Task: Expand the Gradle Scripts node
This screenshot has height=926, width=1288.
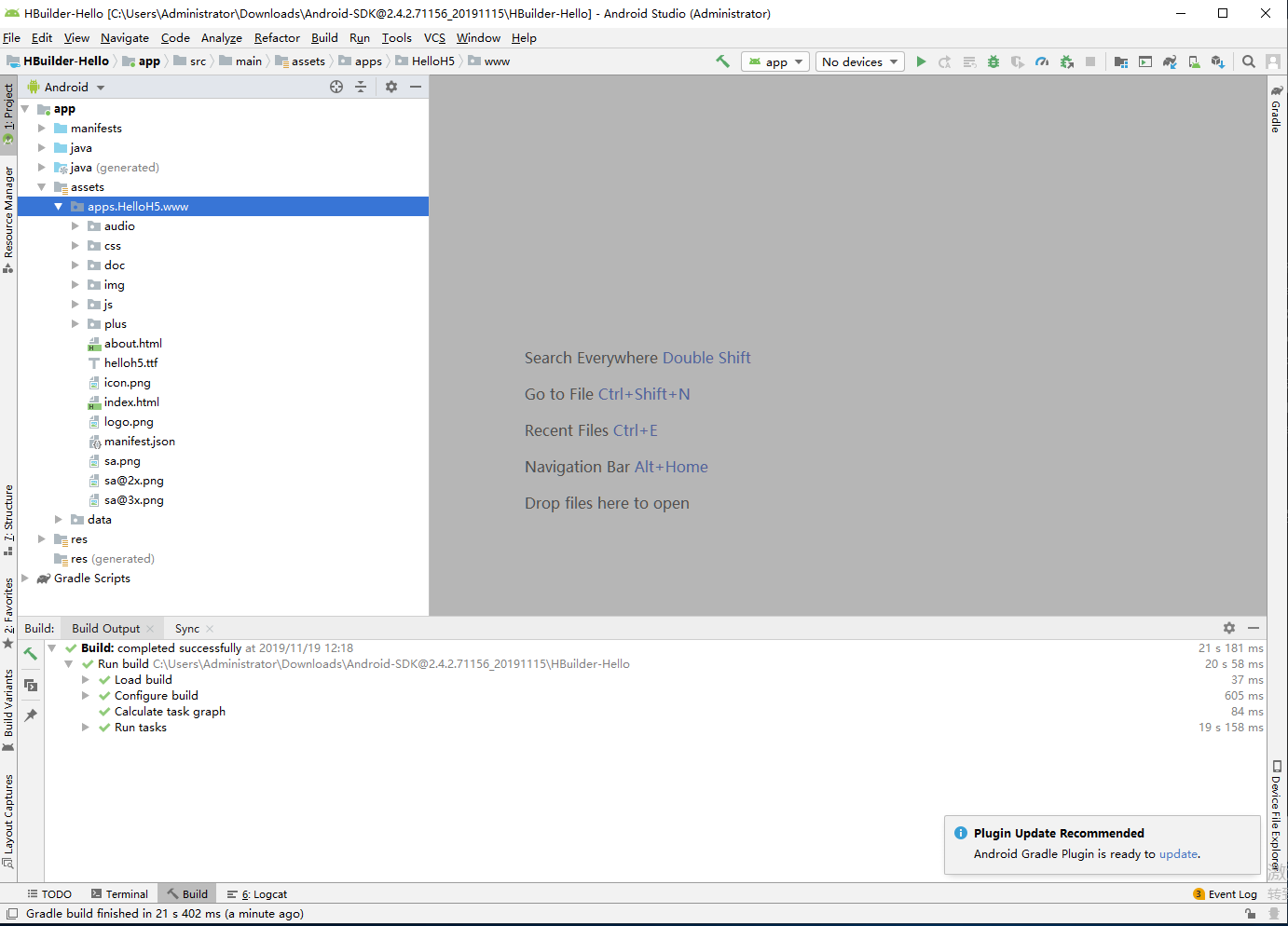Action: coord(25,579)
